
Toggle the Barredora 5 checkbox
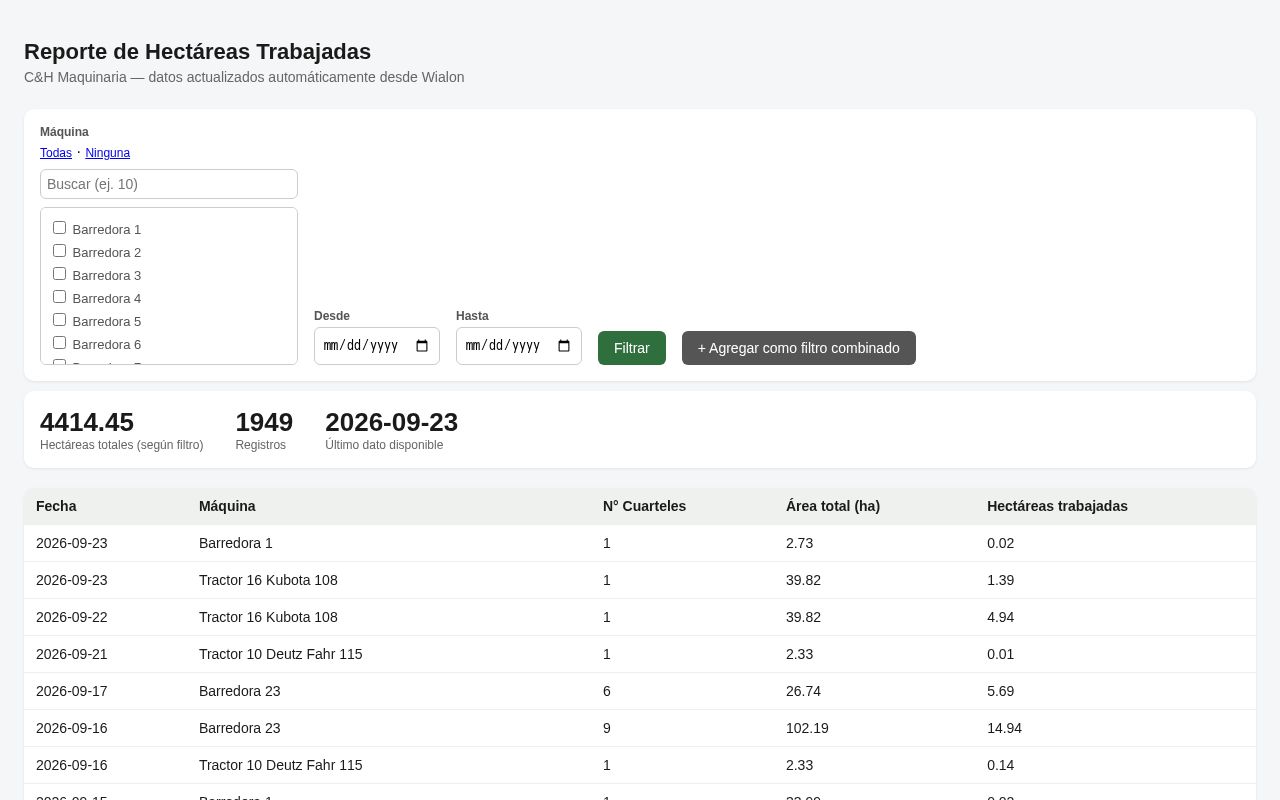59,320
